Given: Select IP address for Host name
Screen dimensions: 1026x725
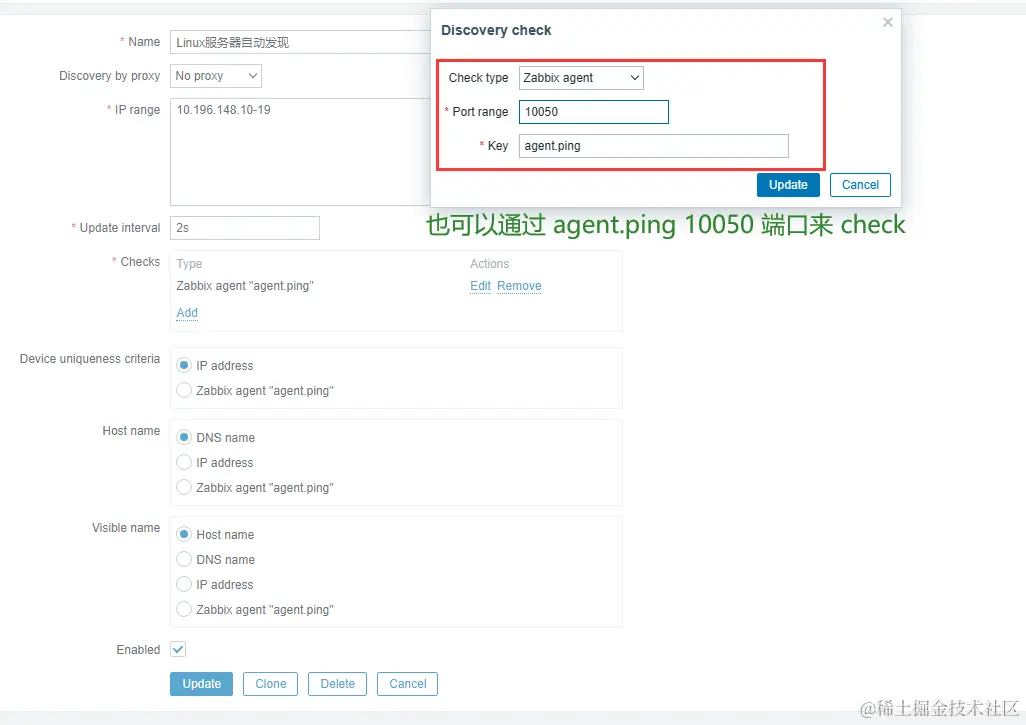Looking at the screenshot, I should tap(184, 462).
